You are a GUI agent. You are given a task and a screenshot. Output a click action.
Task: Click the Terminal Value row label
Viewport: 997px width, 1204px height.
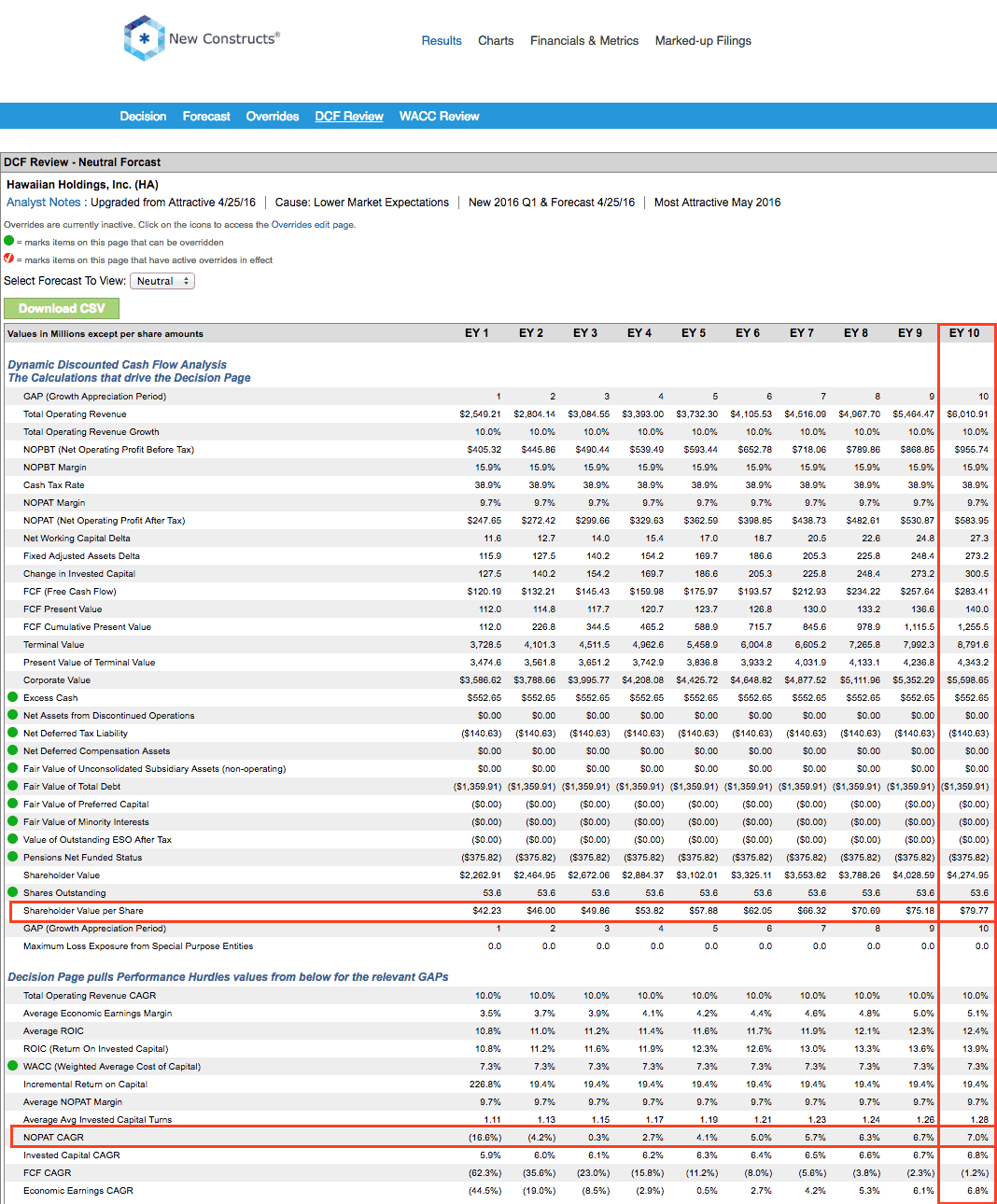(x=54, y=644)
